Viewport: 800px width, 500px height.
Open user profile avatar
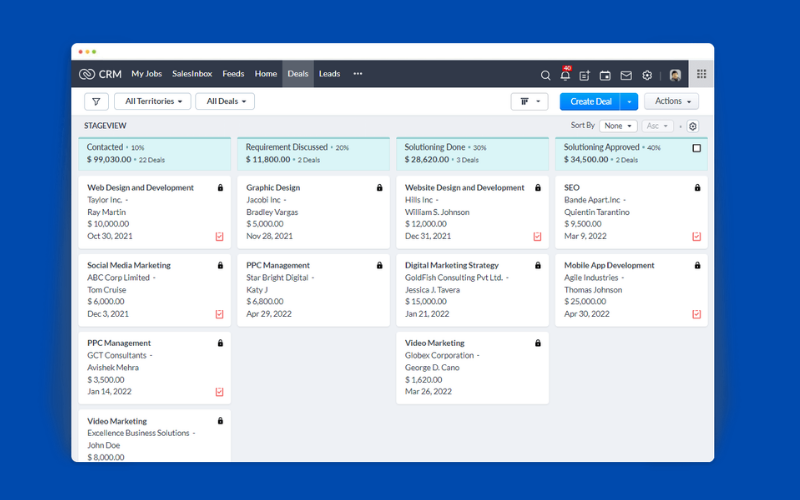pyautogui.click(x=675, y=76)
